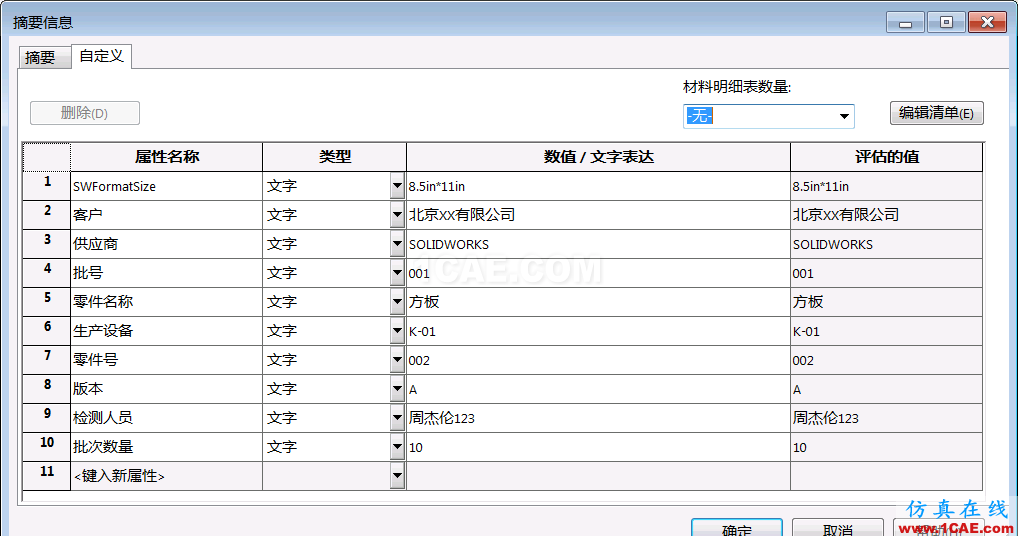
Task: Click the 取消 button
Action: tap(838, 528)
